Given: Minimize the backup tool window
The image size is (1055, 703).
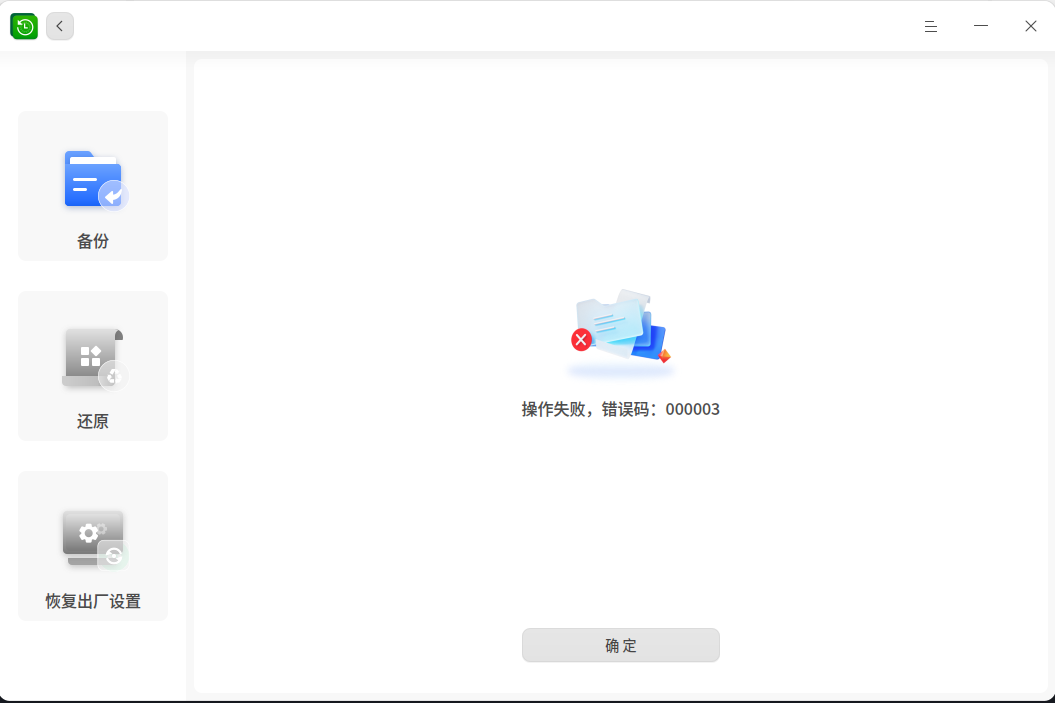Looking at the screenshot, I should [981, 26].
